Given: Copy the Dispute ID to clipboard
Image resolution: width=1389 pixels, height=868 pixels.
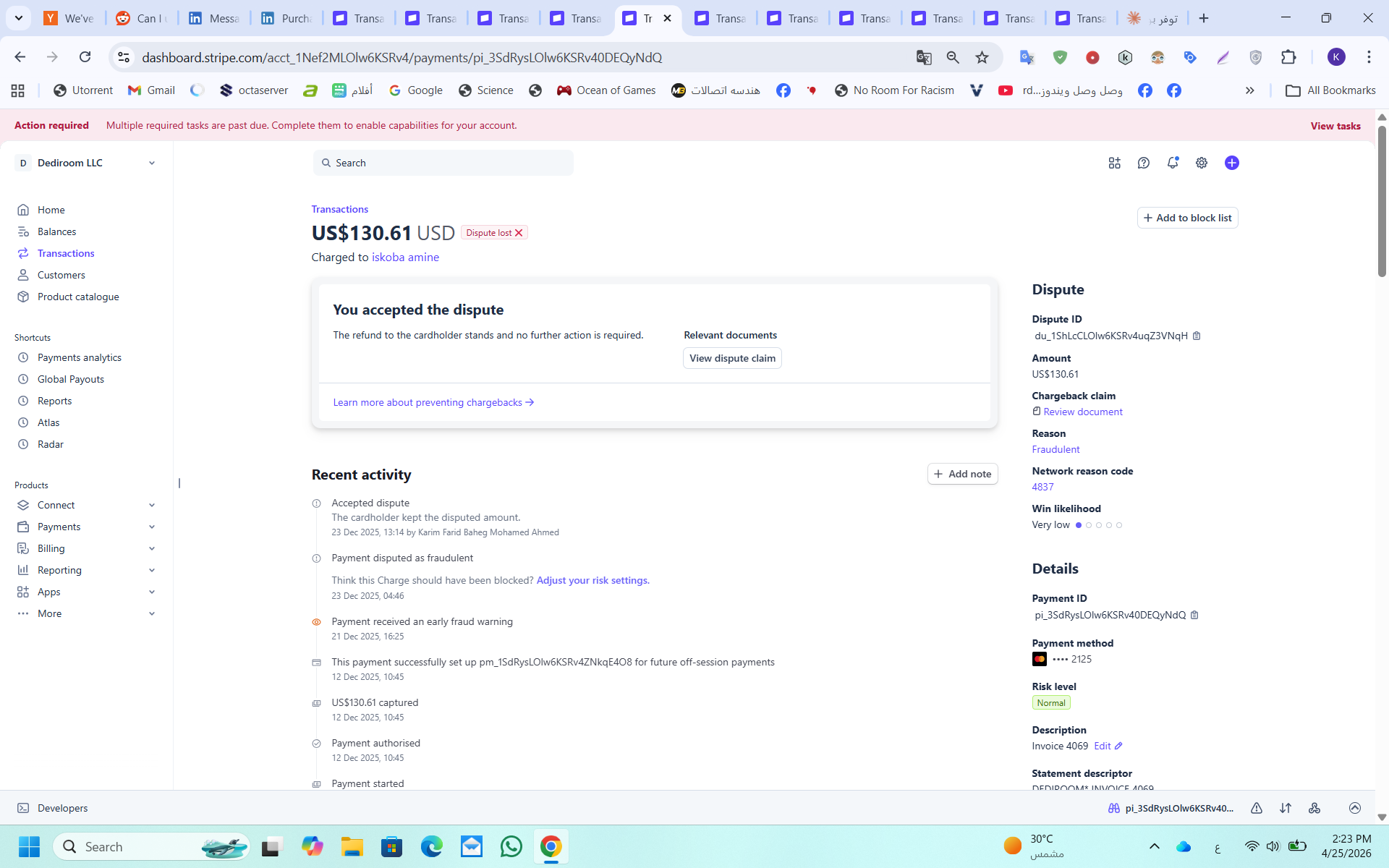Looking at the screenshot, I should click(x=1197, y=336).
